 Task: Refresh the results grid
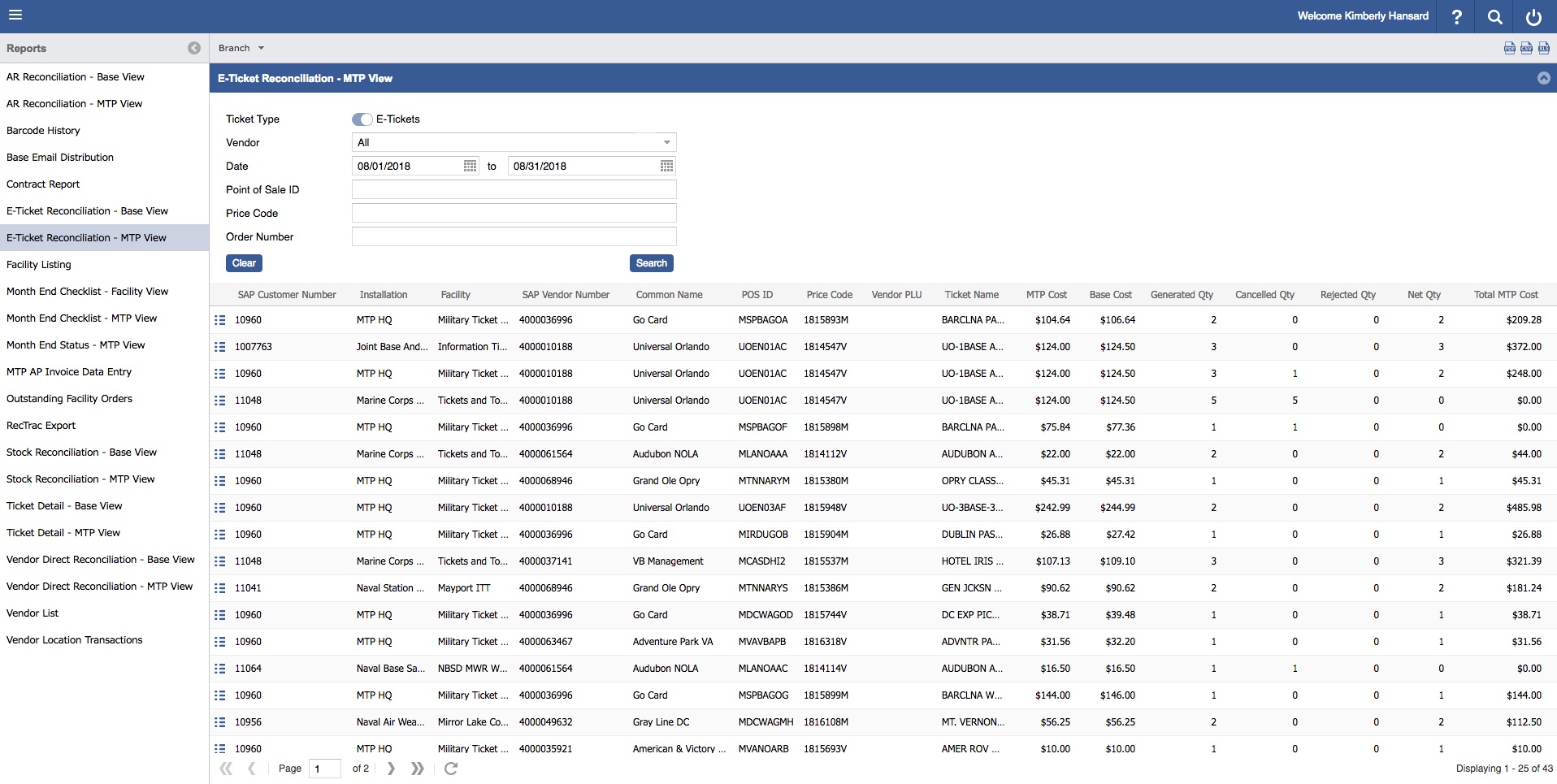pos(451,769)
